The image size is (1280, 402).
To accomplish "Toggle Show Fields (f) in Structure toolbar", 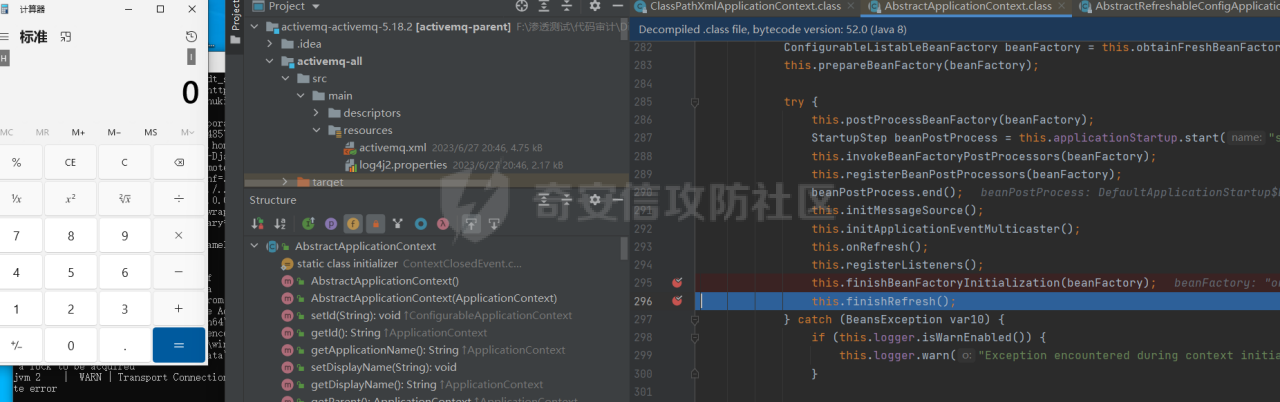I will click(x=353, y=224).
